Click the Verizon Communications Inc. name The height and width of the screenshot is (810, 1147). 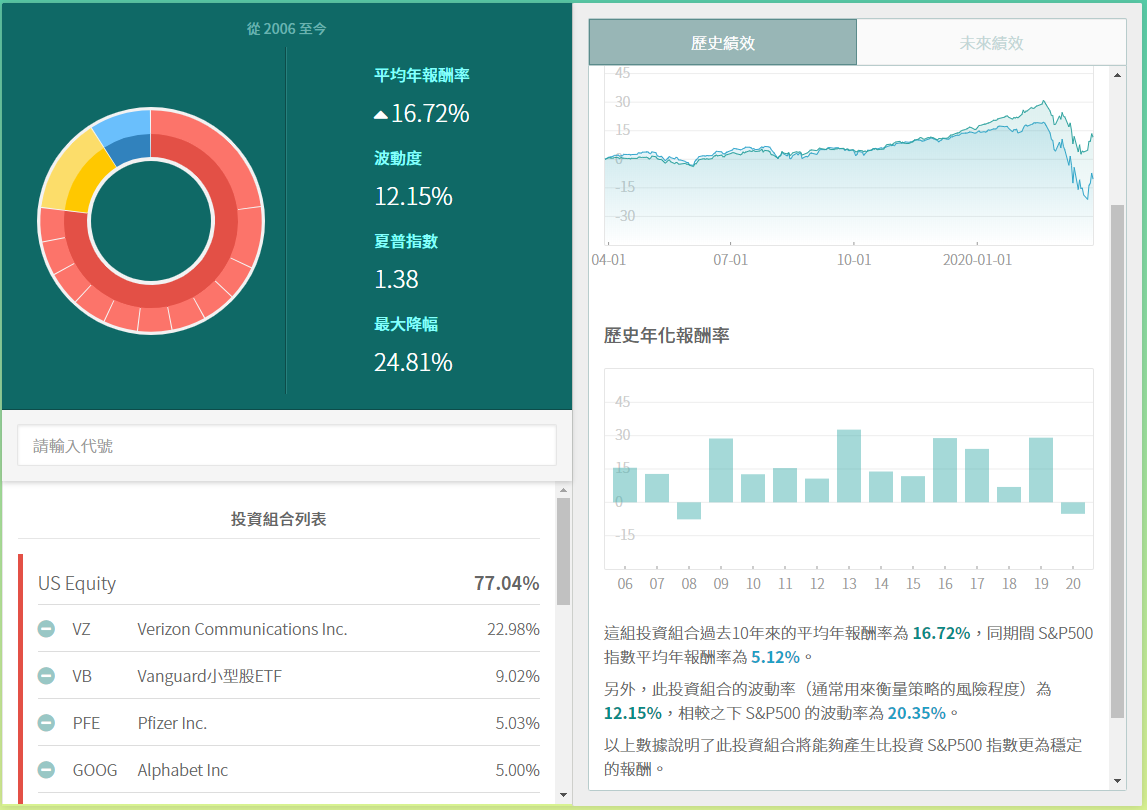coord(242,629)
